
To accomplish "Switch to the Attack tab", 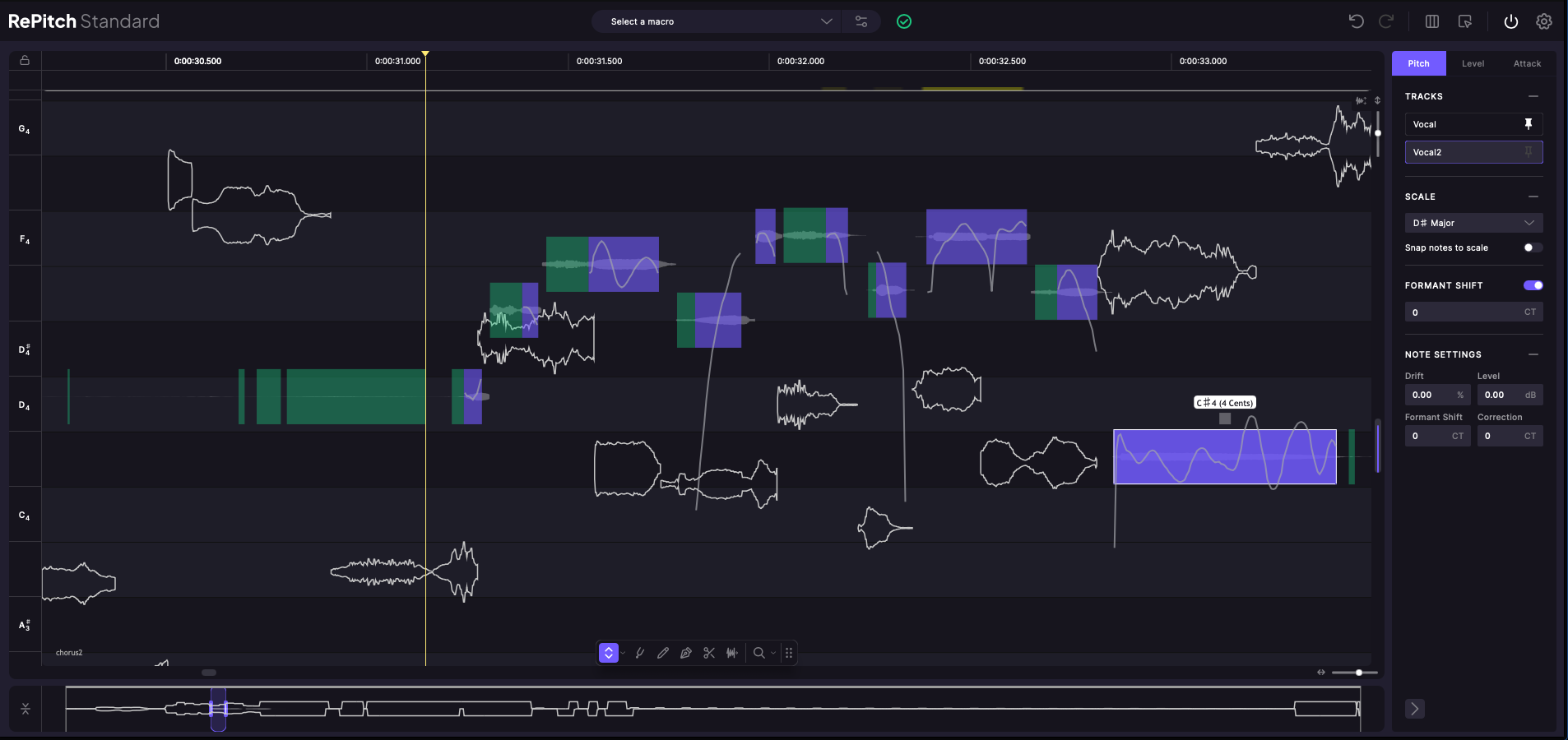I will click(x=1527, y=63).
